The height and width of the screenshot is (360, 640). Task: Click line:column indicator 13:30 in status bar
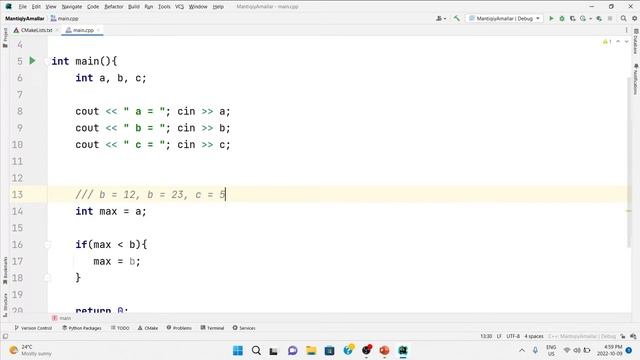(486, 336)
